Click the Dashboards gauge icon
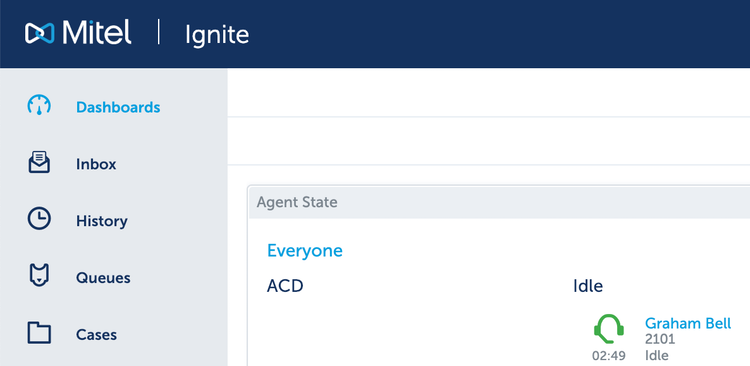Viewport: 750px width, 366px height. pos(39,106)
